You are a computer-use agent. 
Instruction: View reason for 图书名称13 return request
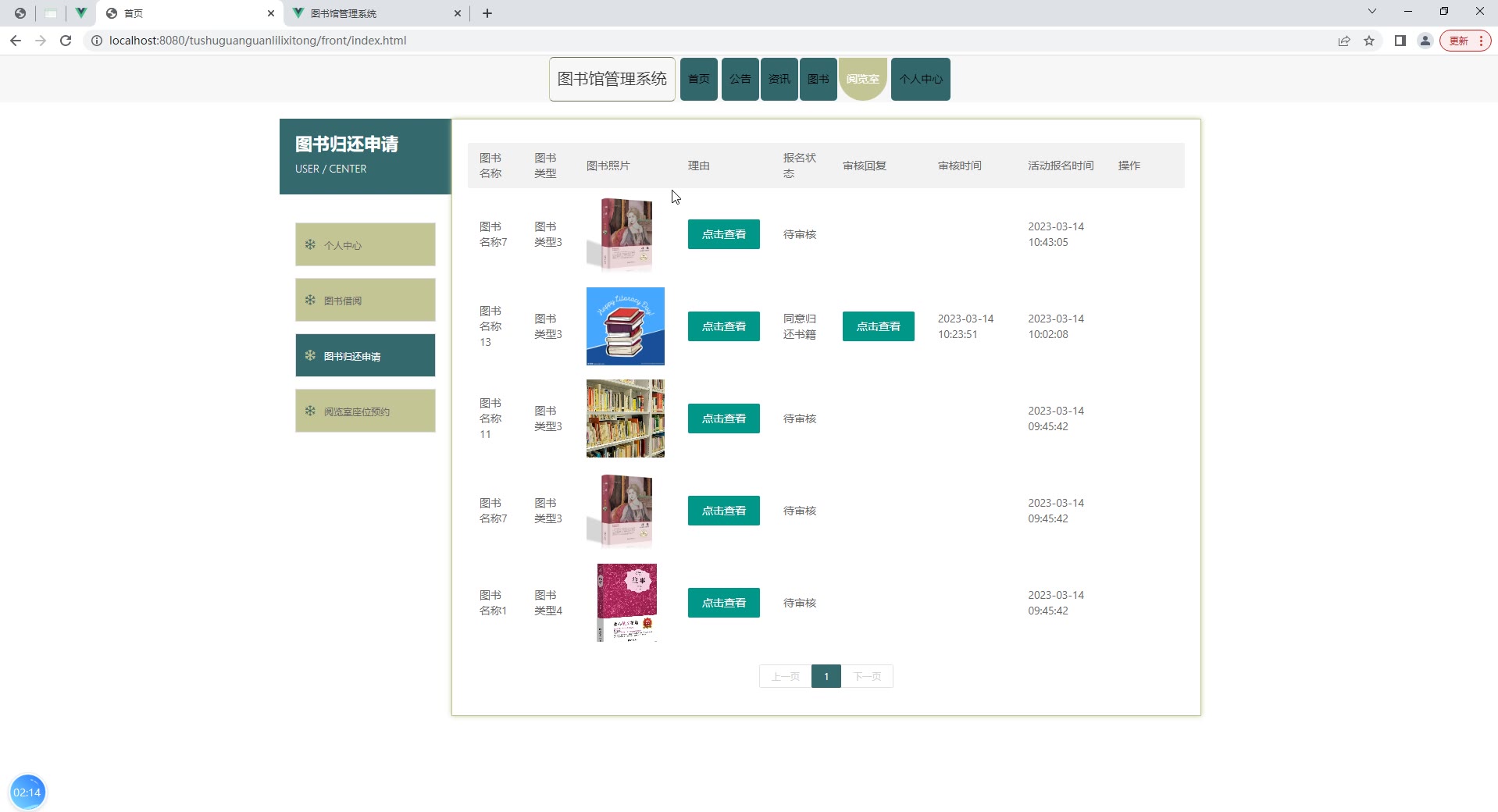pos(724,326)
